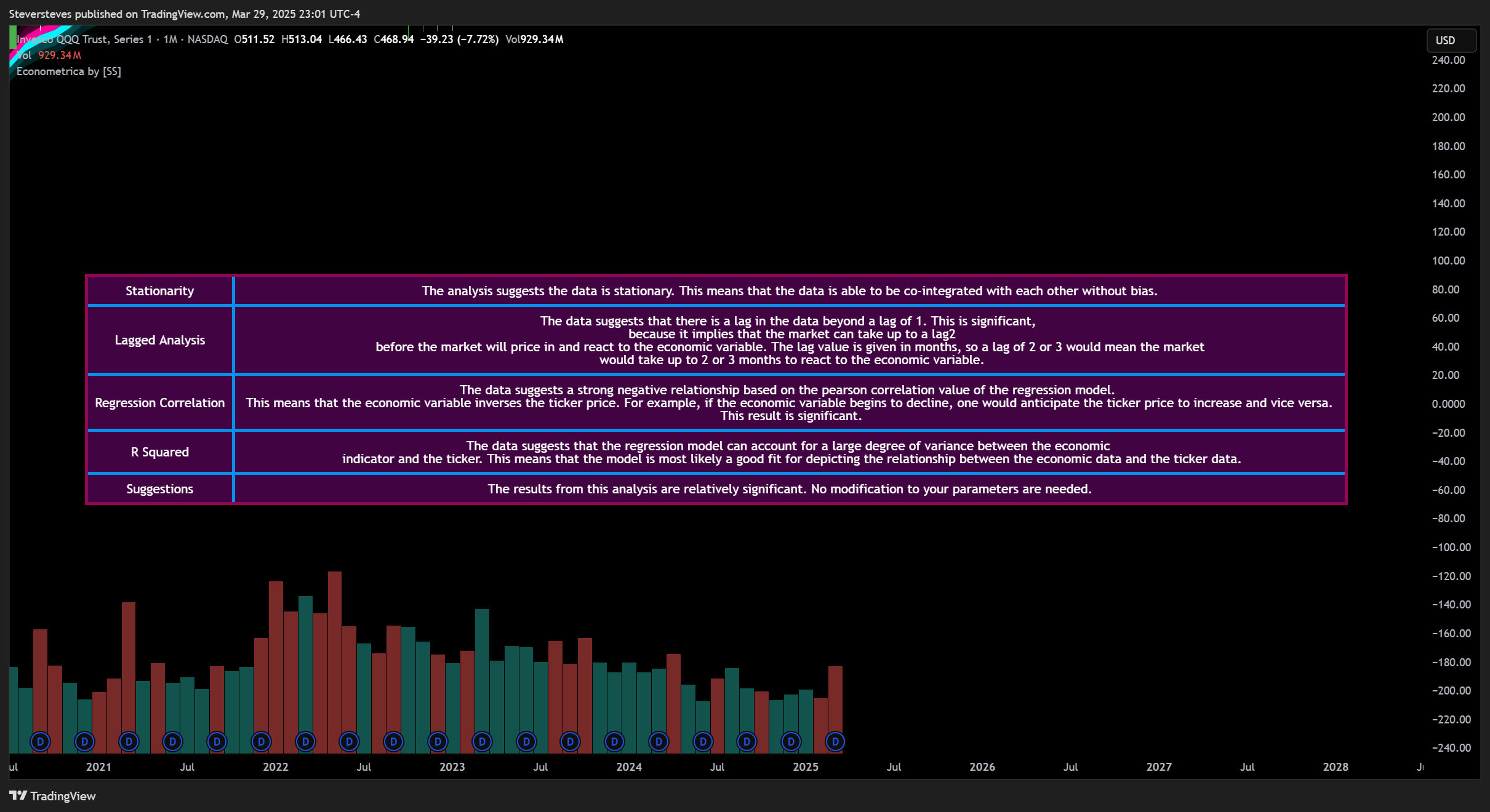The image size is (1490, 812).
Task: Click the March 2024 dividend D marker
Action: [x=659, y=742]
